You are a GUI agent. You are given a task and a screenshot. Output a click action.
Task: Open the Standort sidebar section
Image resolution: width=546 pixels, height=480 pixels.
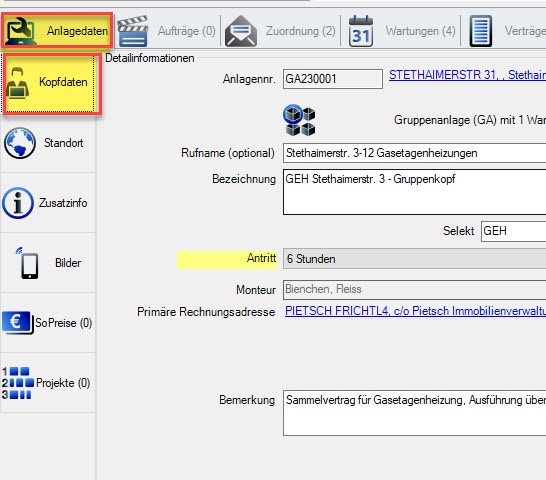click(48, 143)
